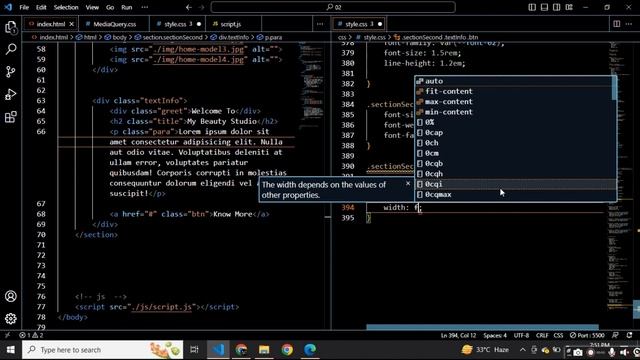Open File Explorer from the taskbar
640x360 pixels.
tap(264, 350)
